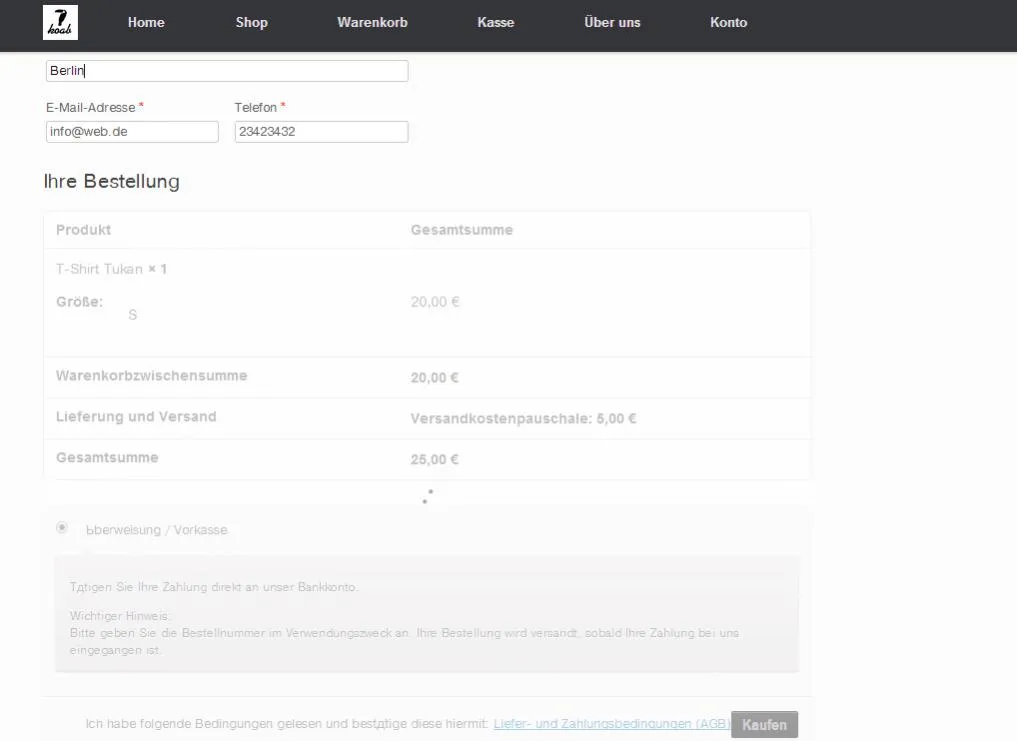
Task: Click the Lieferung und Versand label
Action: [136, 417]
